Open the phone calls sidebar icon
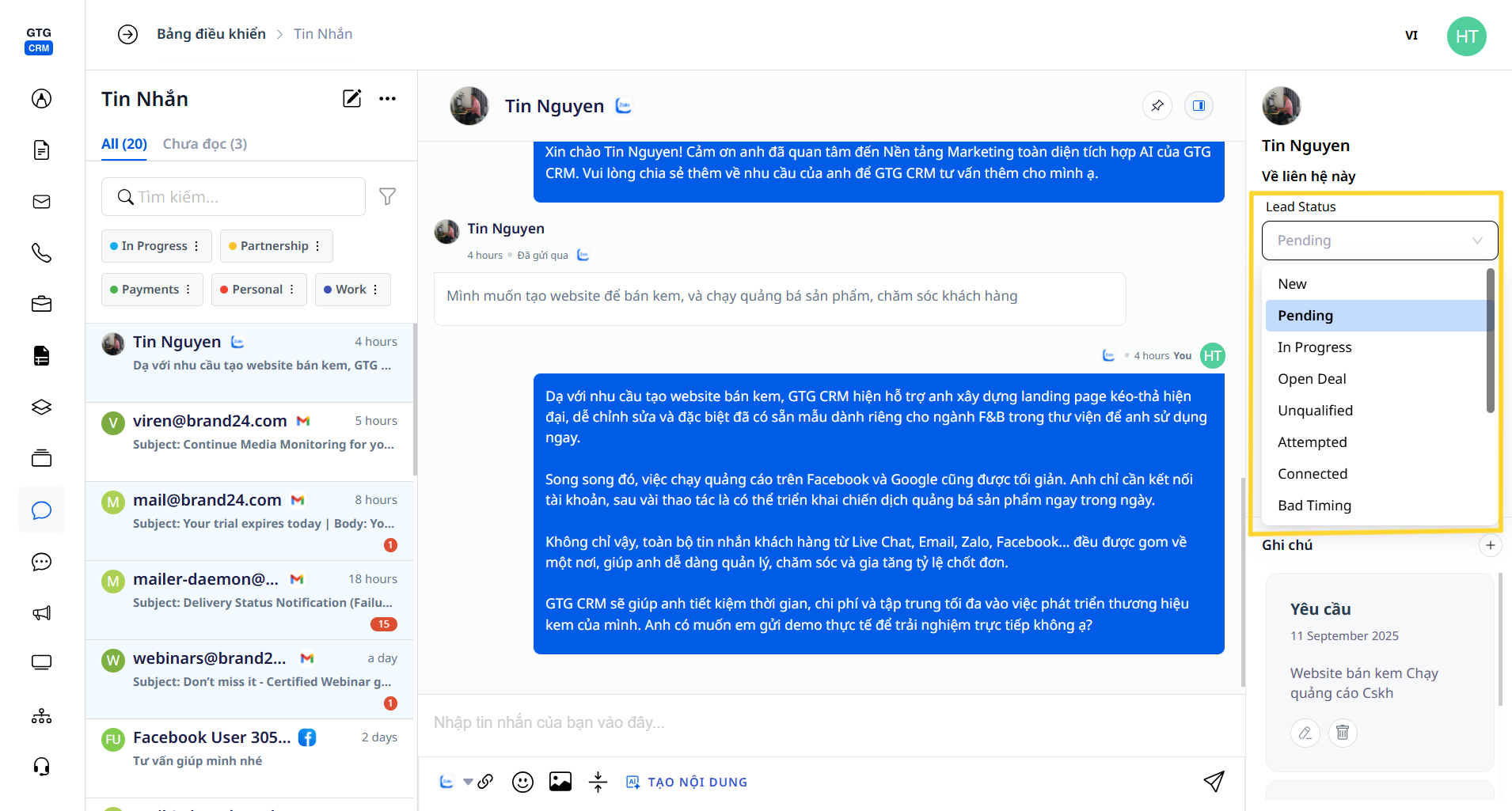 click(41, 252)
